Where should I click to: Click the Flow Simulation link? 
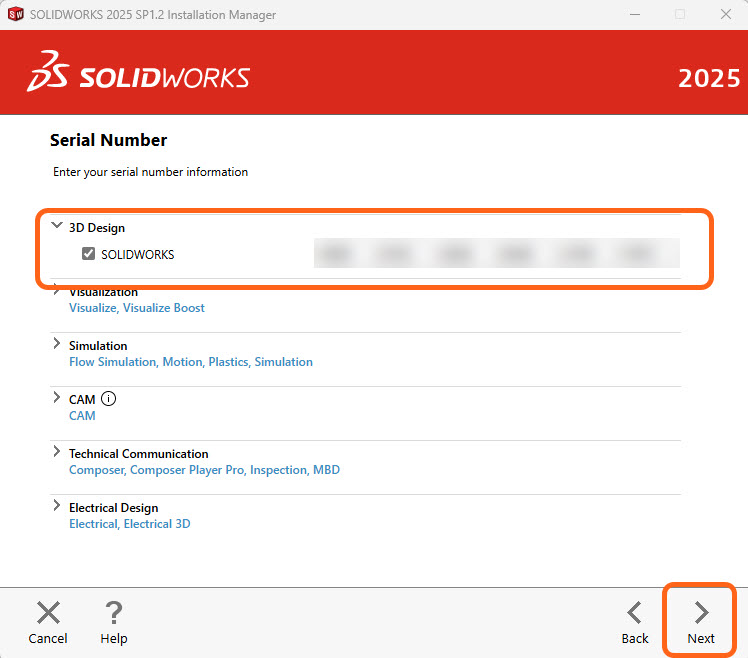[x=112, y=362]
